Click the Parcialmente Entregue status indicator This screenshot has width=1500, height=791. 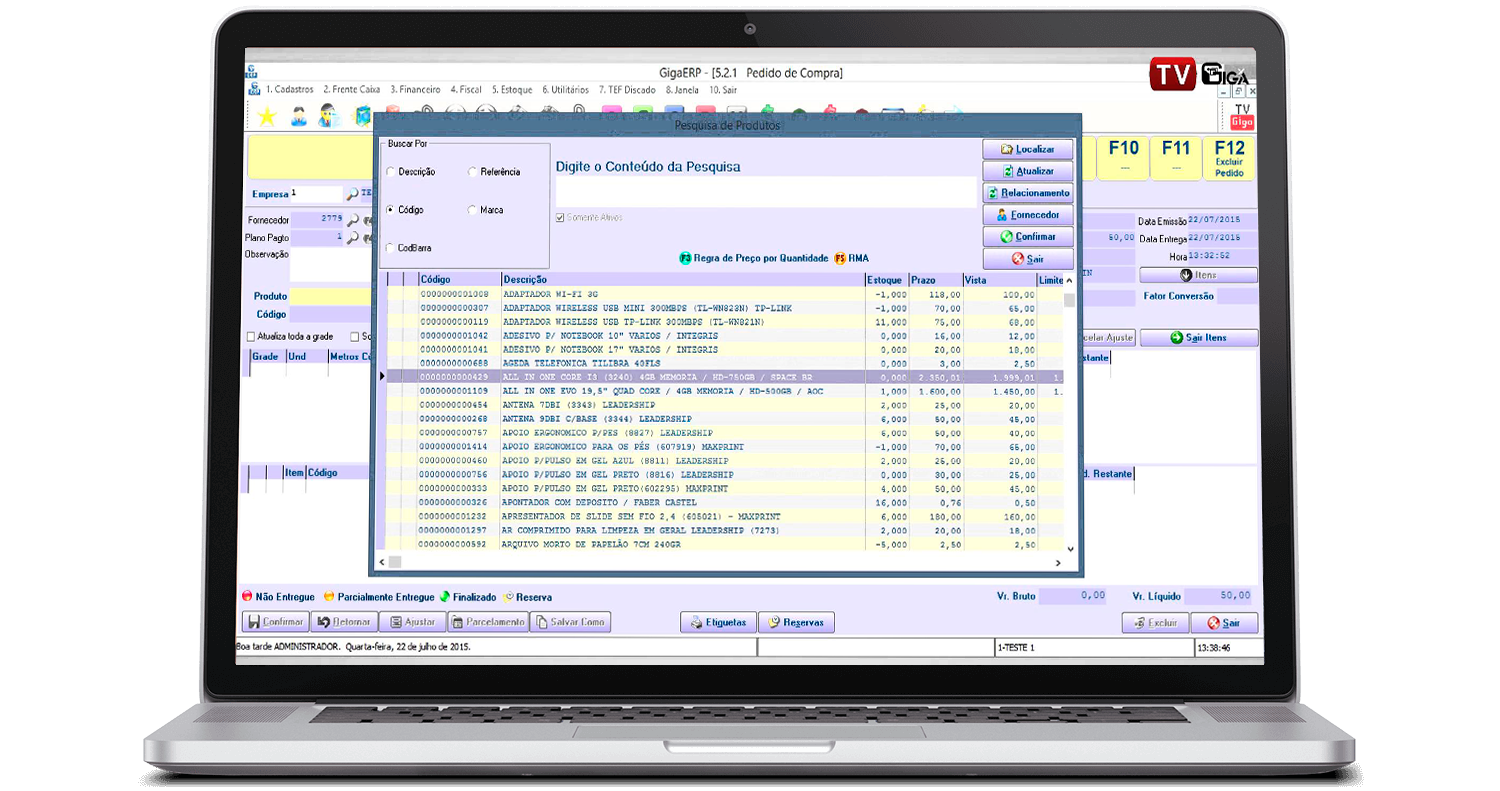coord(328,597)
